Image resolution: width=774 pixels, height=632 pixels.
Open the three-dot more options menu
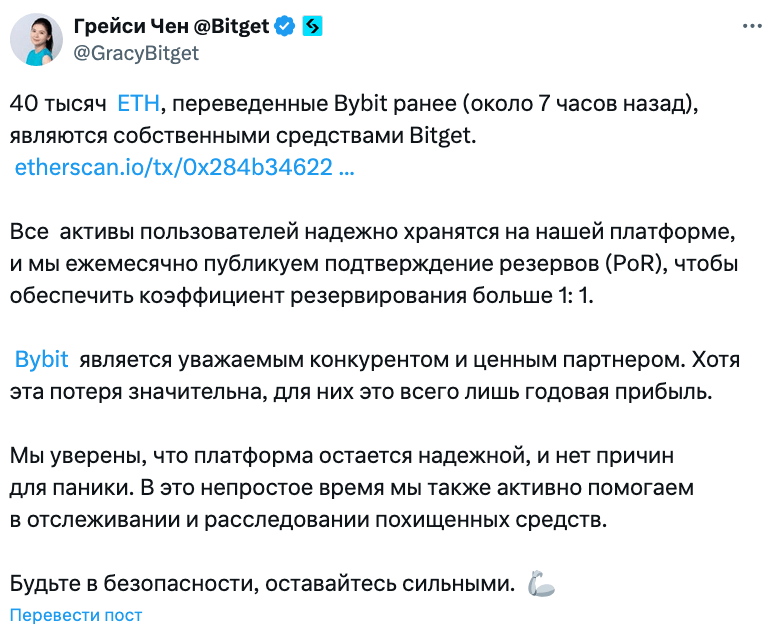[x=752, y=26]
